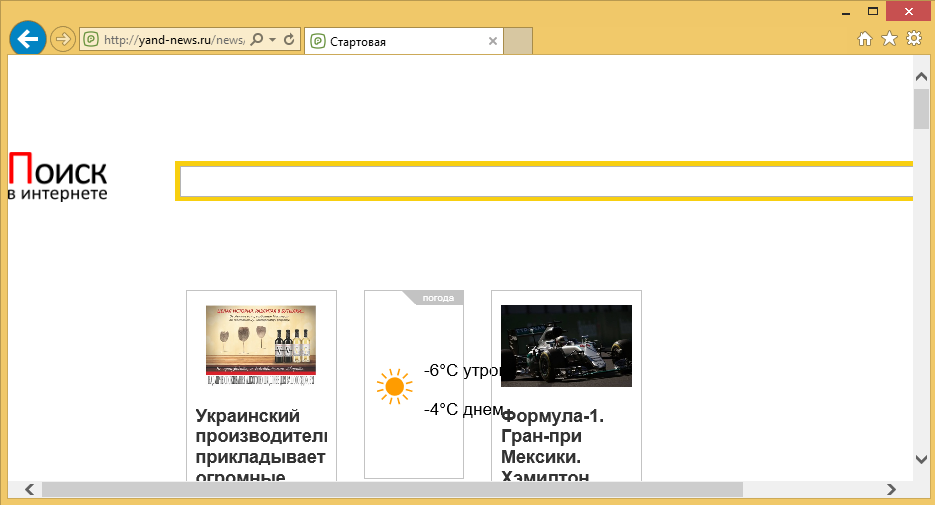
Task: Click the horizontal scrollbar left arrow
Action: pos(29,489)
